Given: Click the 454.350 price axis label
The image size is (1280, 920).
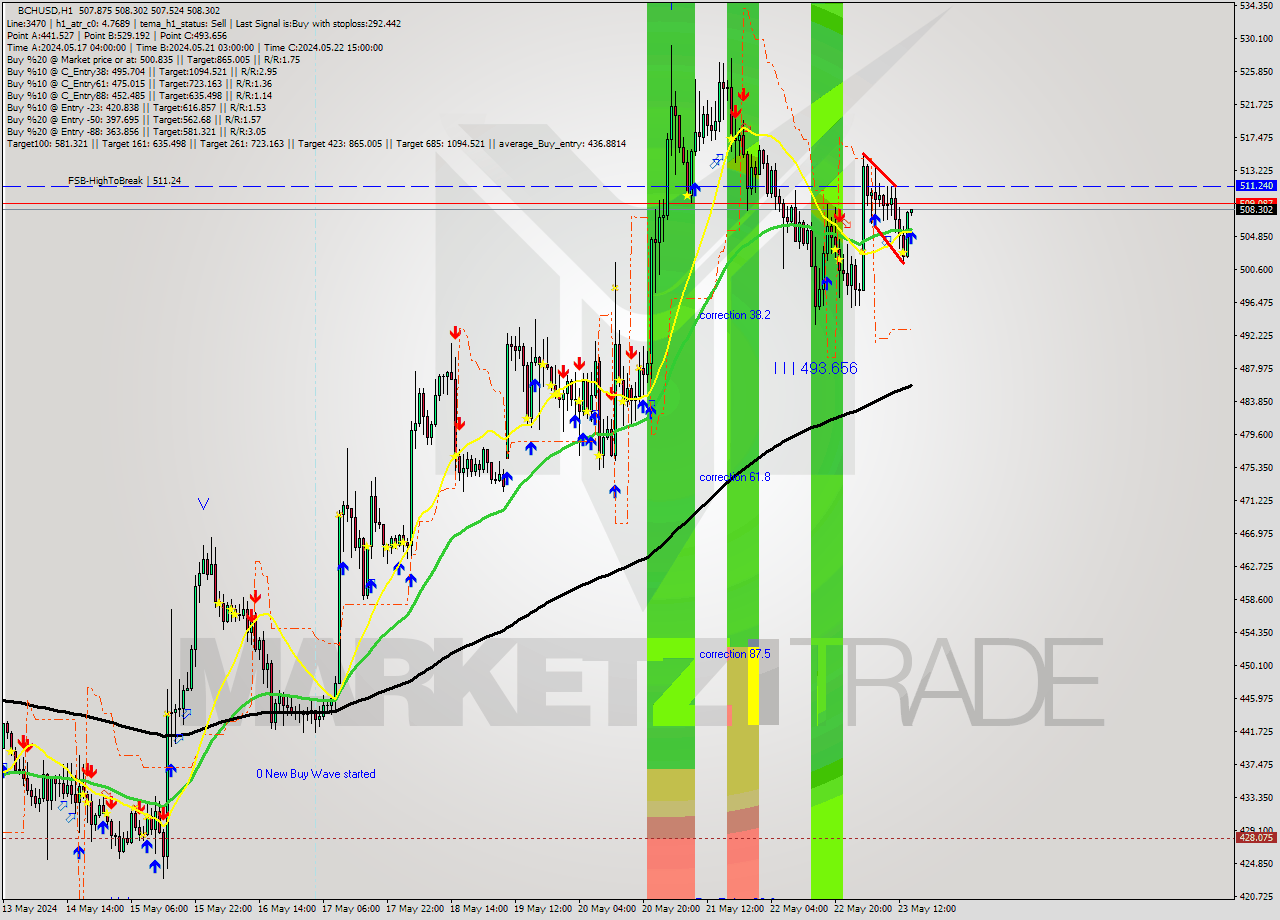Looking at the screenshot, I should click(x=1255, y=632).
